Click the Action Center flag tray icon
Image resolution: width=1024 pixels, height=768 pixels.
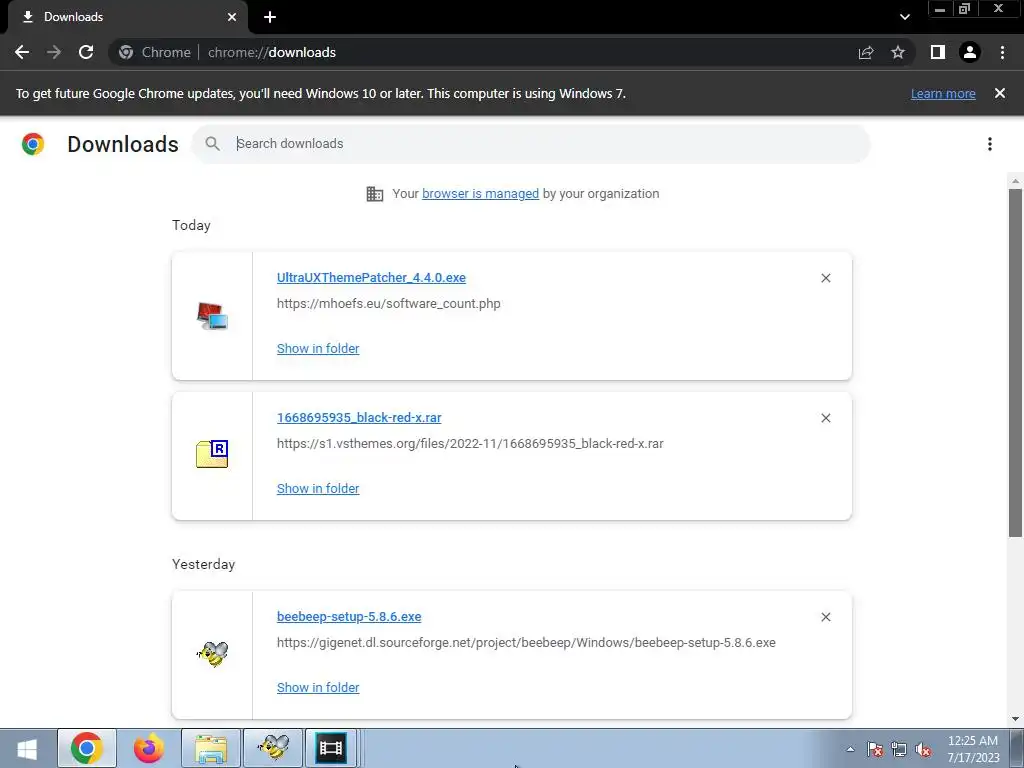tap(875, 750)
